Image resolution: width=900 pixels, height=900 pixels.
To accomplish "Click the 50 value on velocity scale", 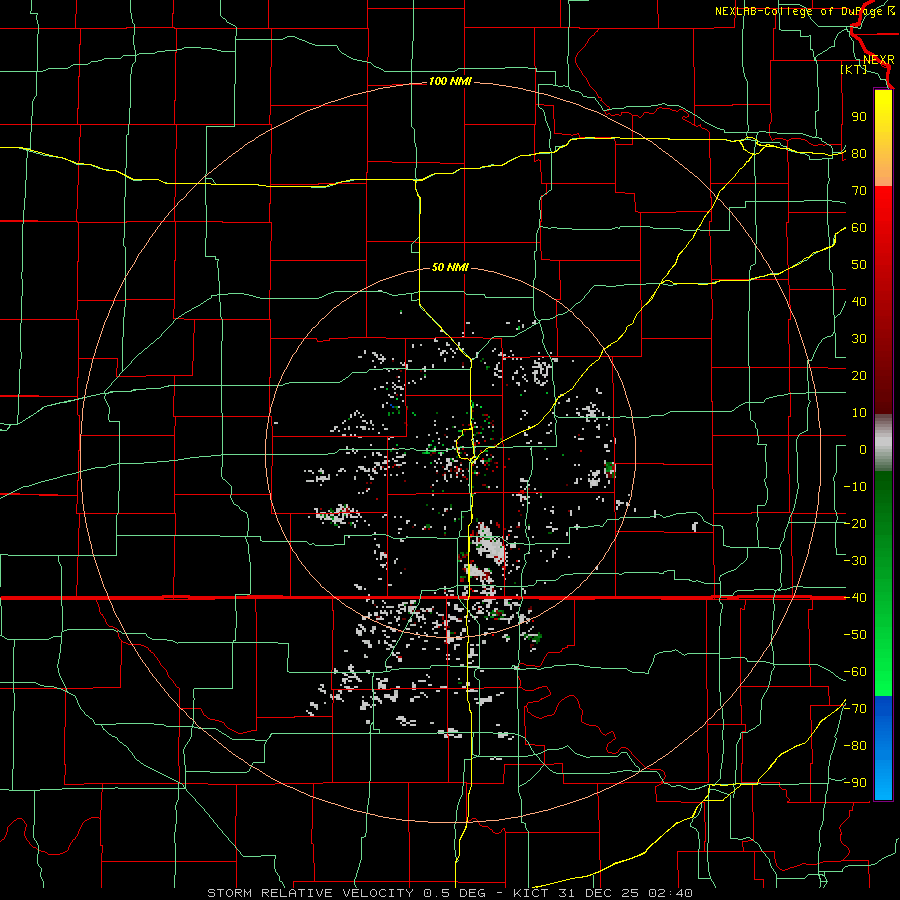I will 859,265.
